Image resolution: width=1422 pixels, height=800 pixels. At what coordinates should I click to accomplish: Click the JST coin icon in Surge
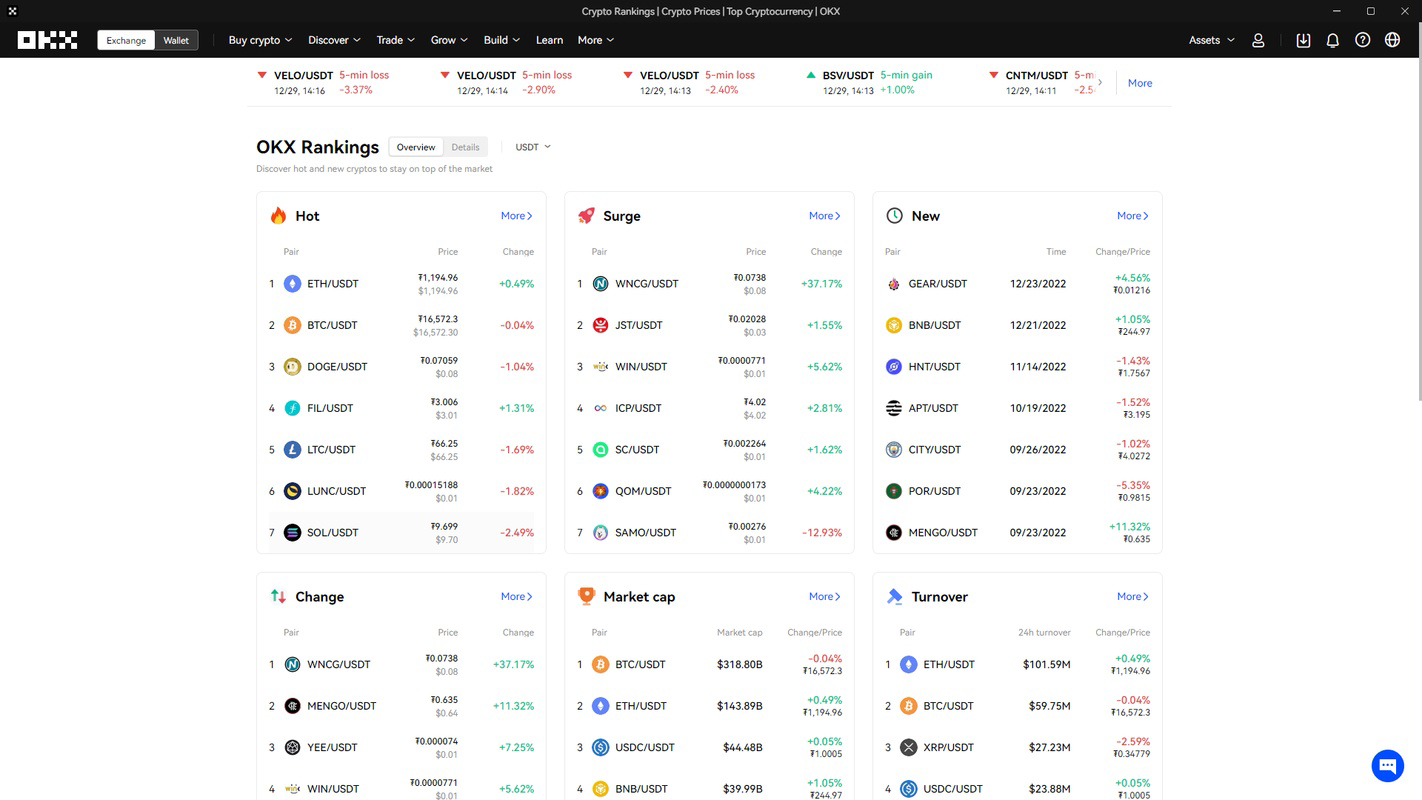[600, 325]
